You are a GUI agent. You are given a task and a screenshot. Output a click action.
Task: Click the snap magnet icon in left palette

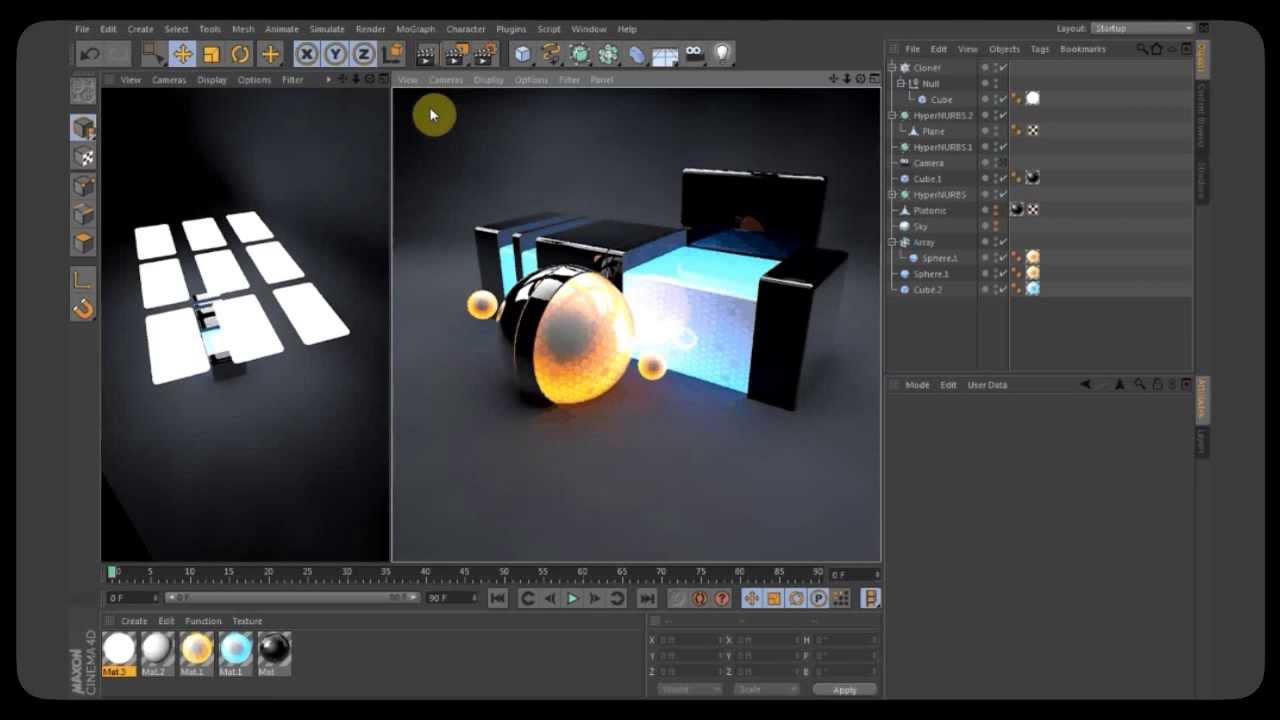pyautogui.click(x=83, y=309)
